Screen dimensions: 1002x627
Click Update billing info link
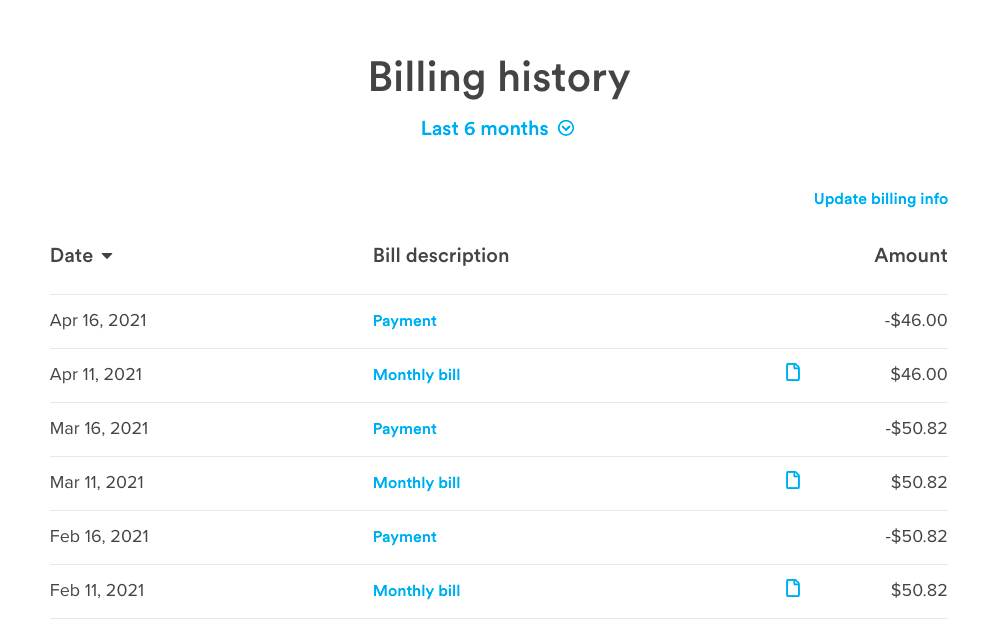pos(880,199)
